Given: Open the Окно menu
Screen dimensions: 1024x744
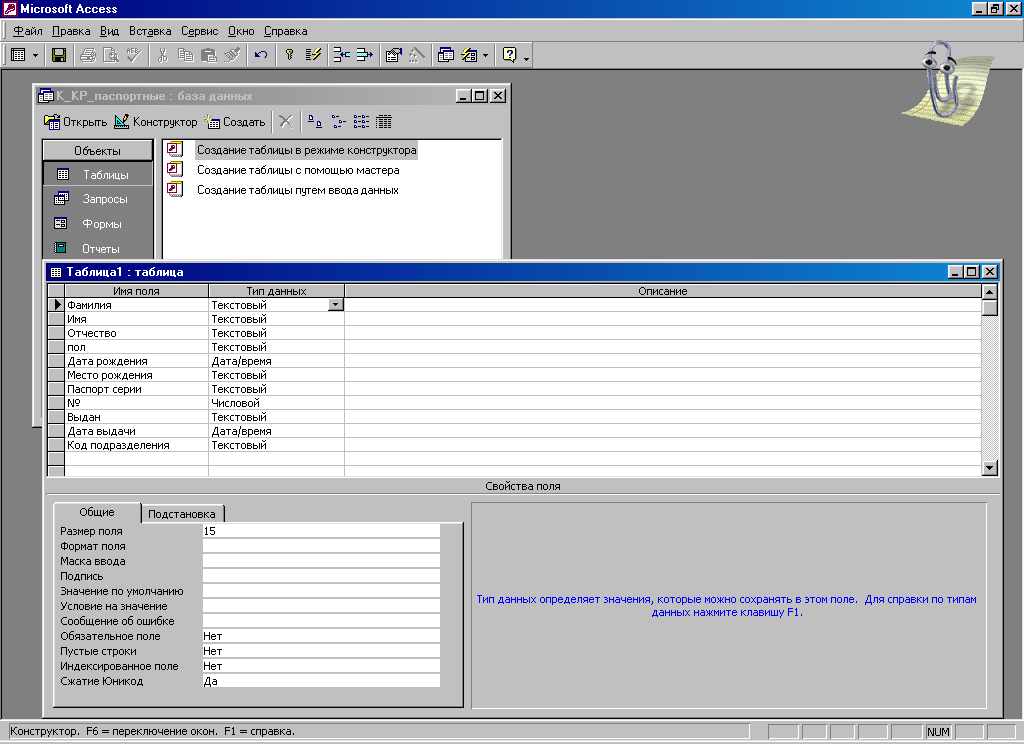Looking at the screenshot, I should [x=241, y=31].
